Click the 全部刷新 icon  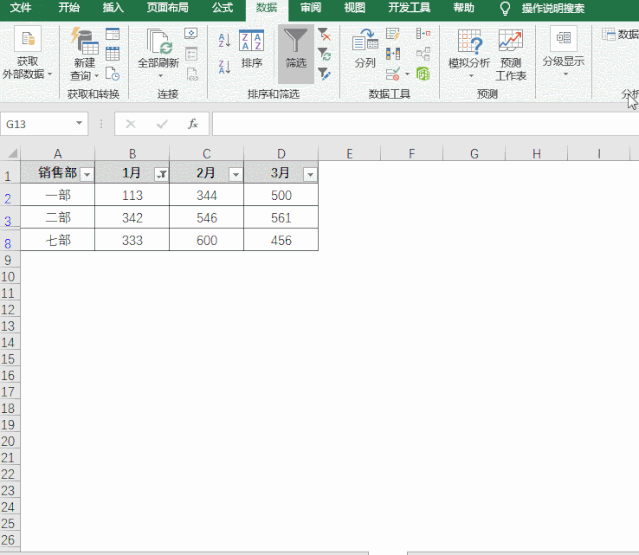tap(159, 41)
